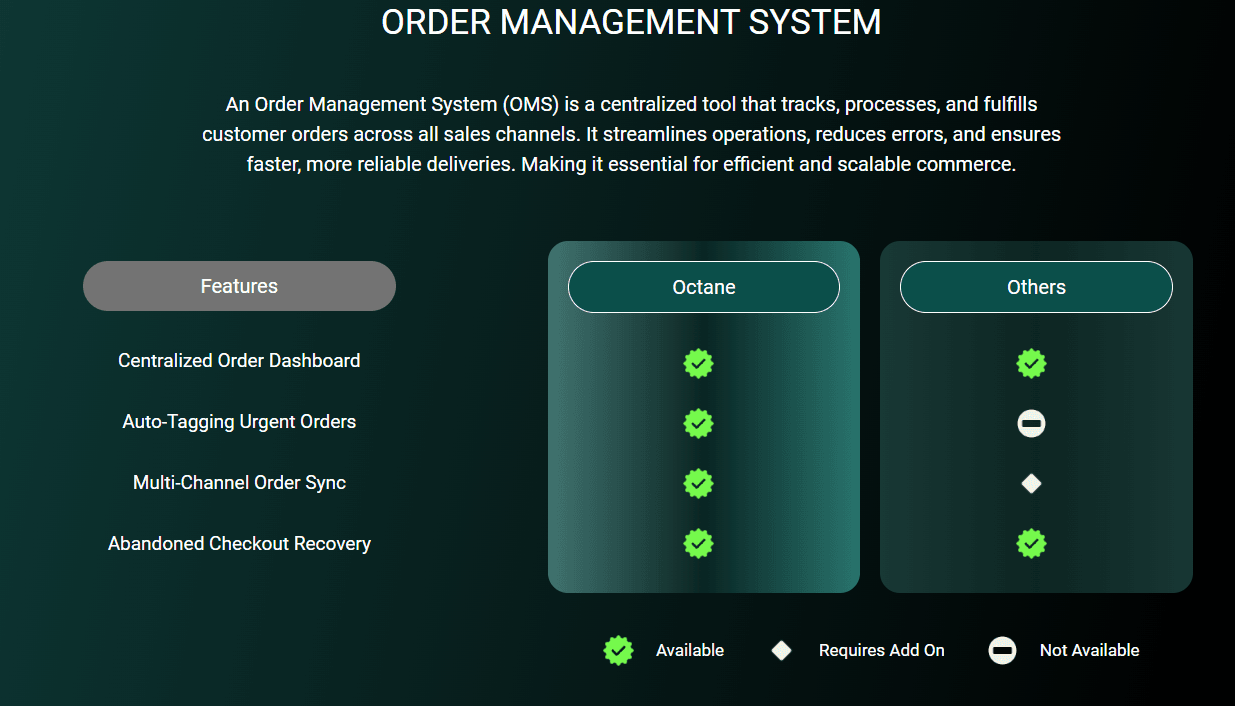Click the Centralized Order Dashboard feature label
The width and height of the screenshot is (1235, 706).
239,361
